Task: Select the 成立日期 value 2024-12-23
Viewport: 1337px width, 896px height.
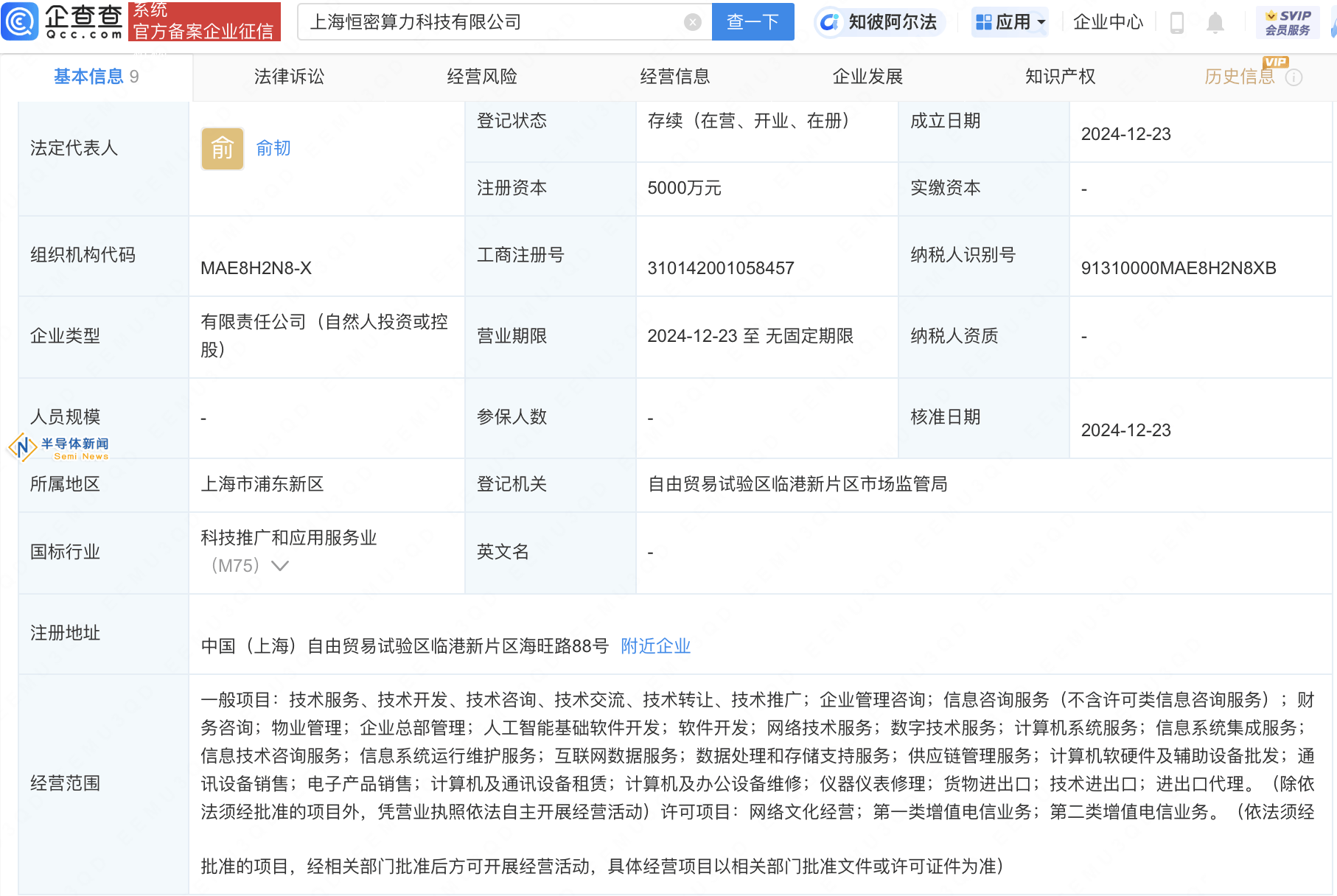Action: (x=1125, y=134)
